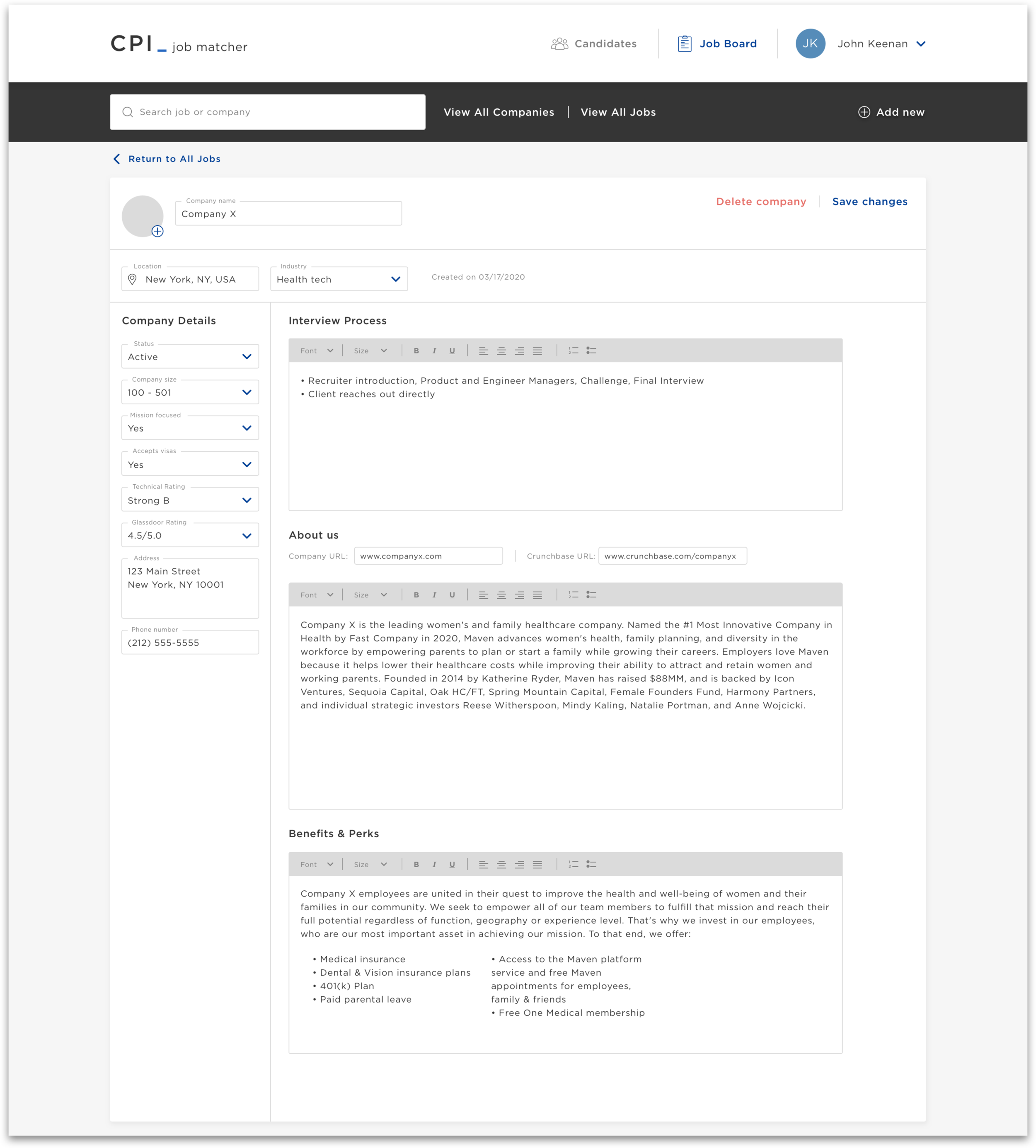This screenshot has height=1148, width=1036.
Task: Click the Company URL input field
Action: [428, 556]
